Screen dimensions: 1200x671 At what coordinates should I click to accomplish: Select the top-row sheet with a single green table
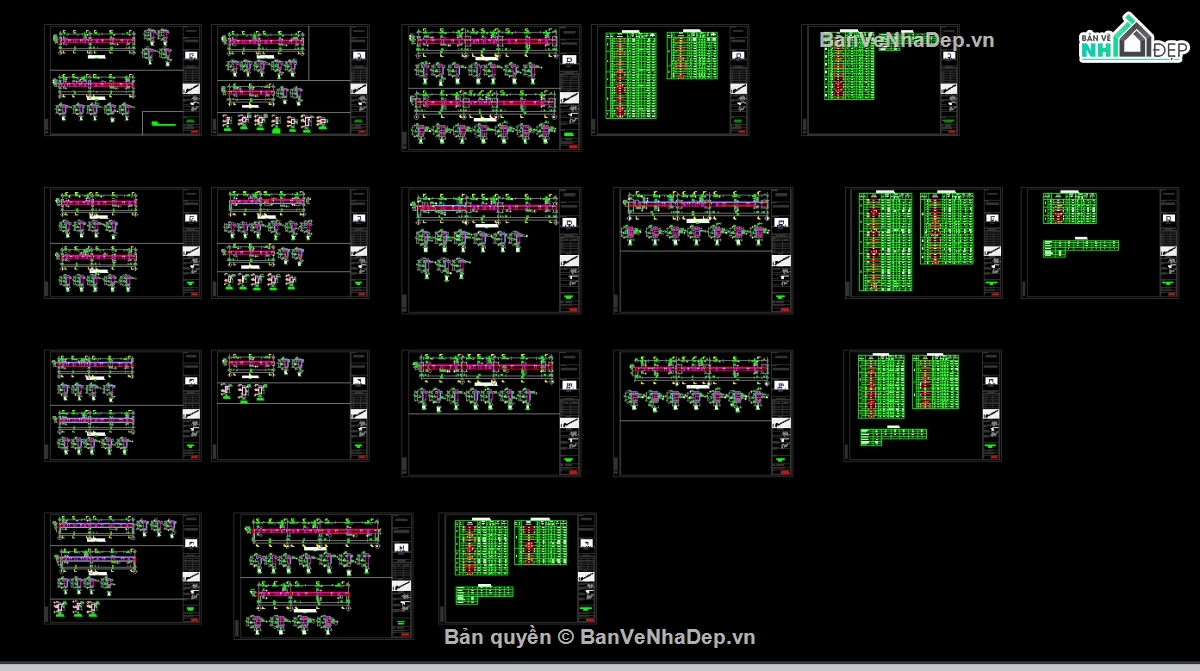tap(880, 80)
